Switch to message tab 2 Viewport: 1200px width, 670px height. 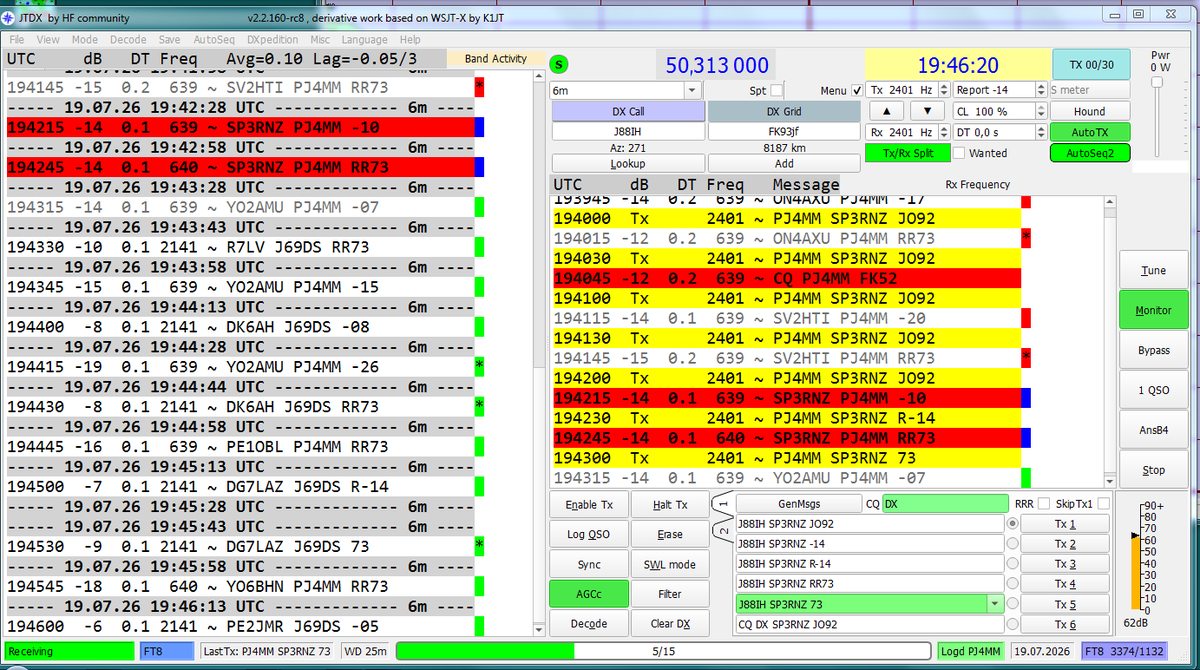(x=722, y=530)
